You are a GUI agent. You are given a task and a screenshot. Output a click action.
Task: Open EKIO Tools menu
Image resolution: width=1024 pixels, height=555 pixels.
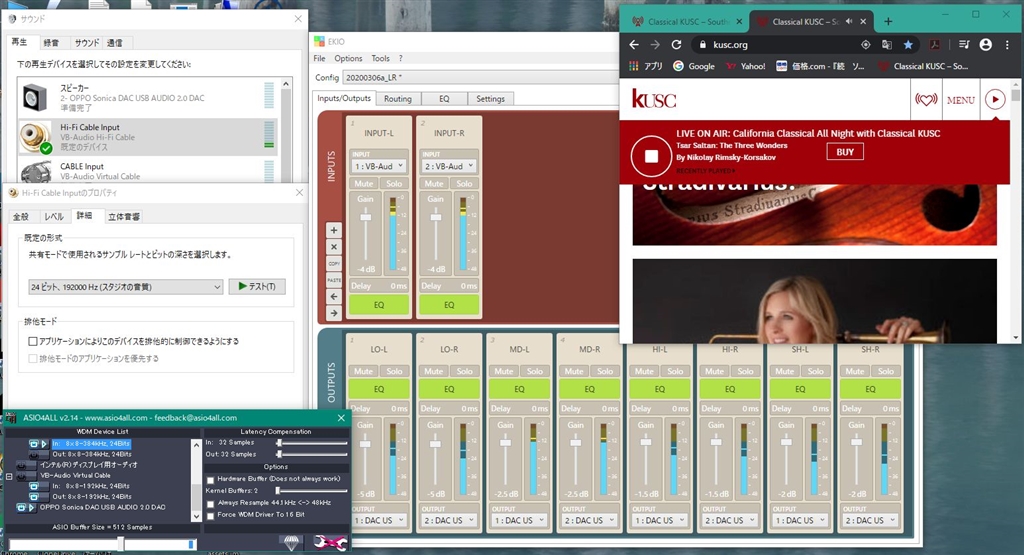click(380, 58)
